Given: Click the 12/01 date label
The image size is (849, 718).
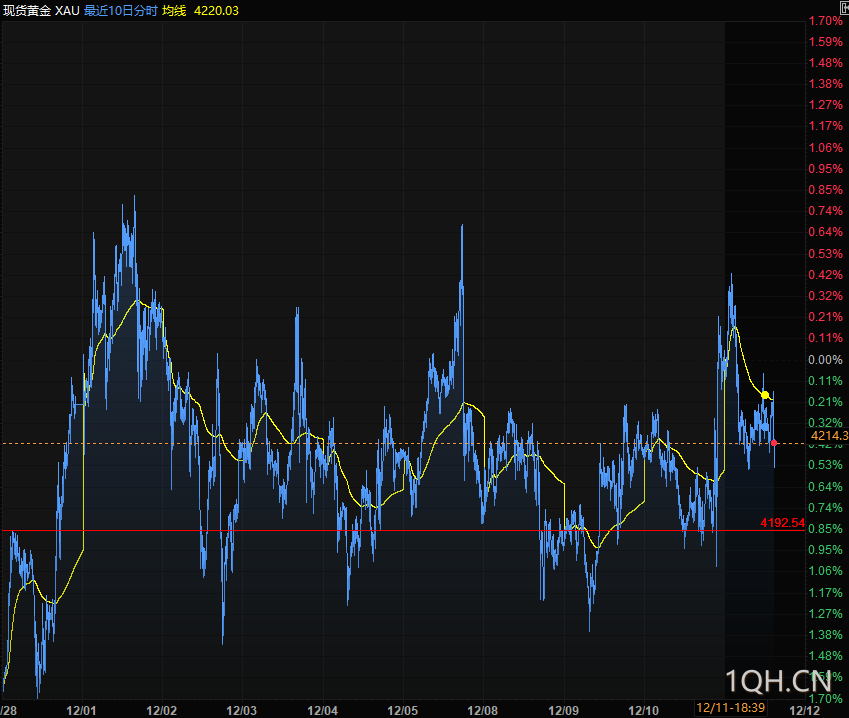Looking at the screenshot, I should click(x=81, y=710).
